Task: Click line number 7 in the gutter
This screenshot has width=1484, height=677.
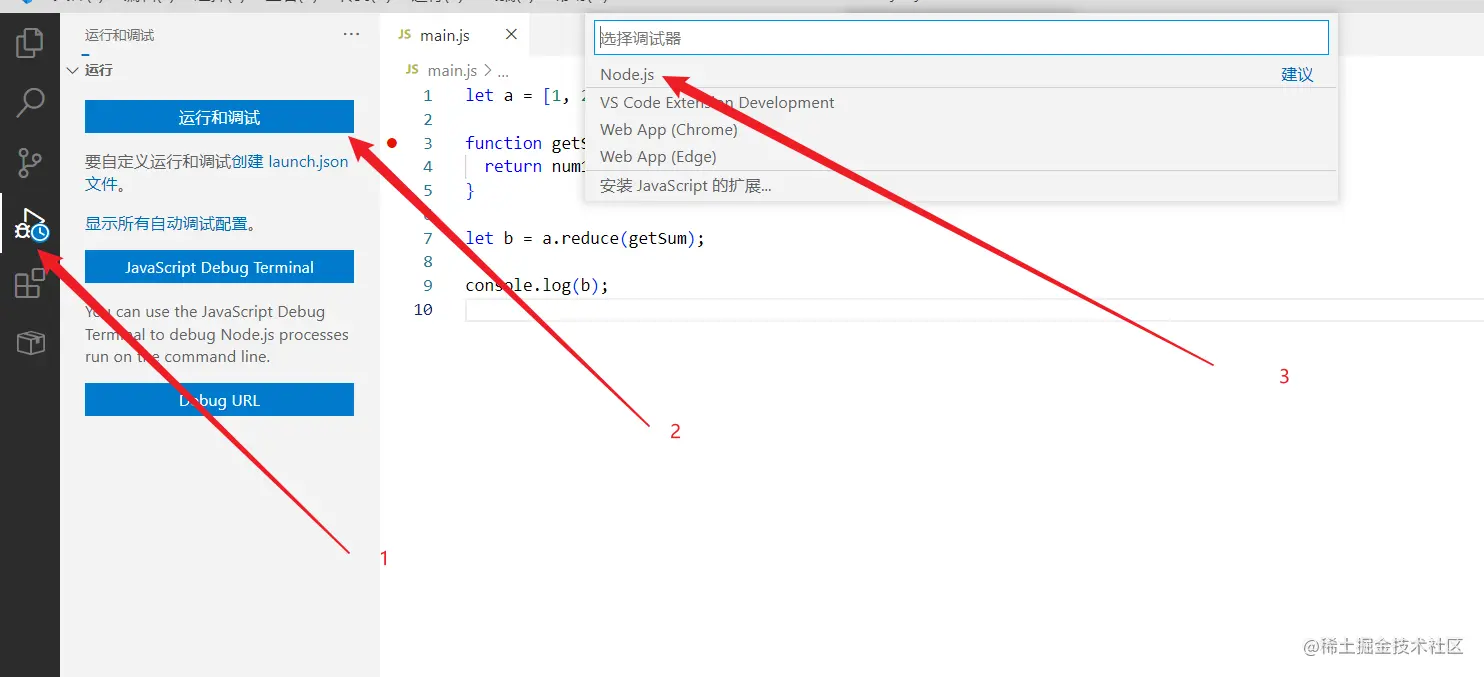Action: (x=428, y=238)
